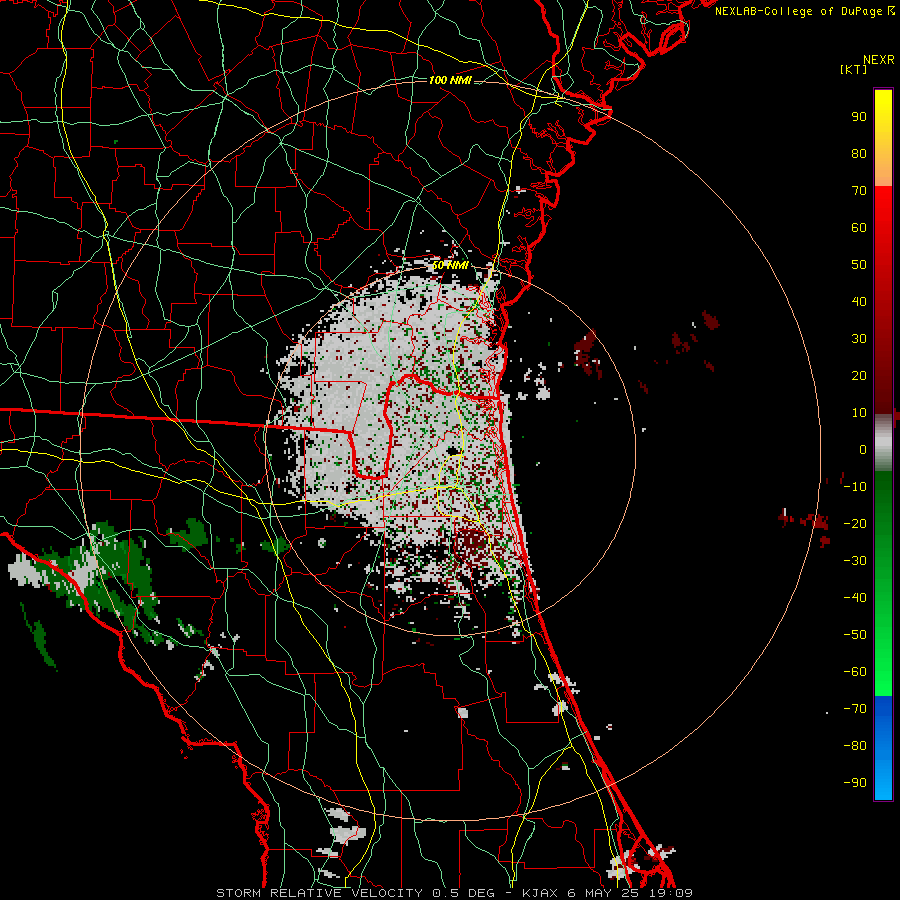
Task: Click the positive 10 scale label
Action: point(859,413)
